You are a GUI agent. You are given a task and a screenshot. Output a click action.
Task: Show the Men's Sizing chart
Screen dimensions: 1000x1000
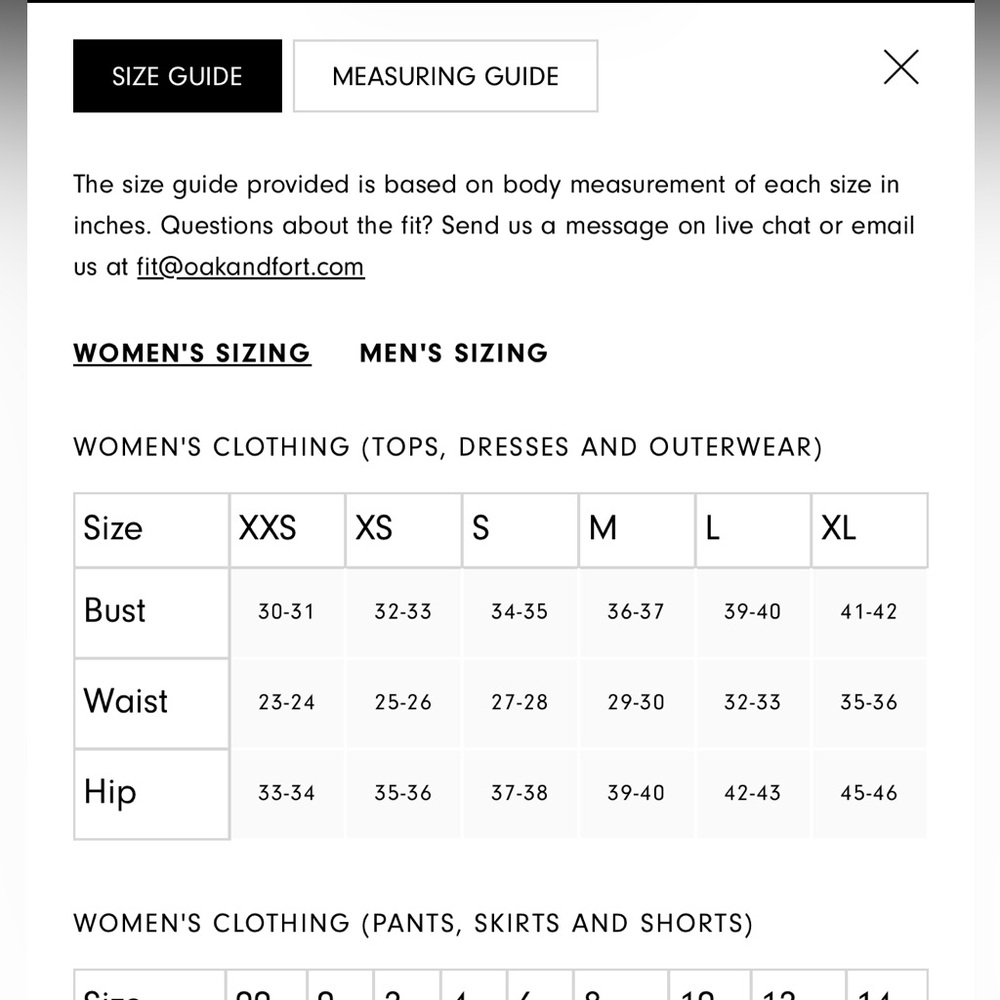[x=453, y=353]
